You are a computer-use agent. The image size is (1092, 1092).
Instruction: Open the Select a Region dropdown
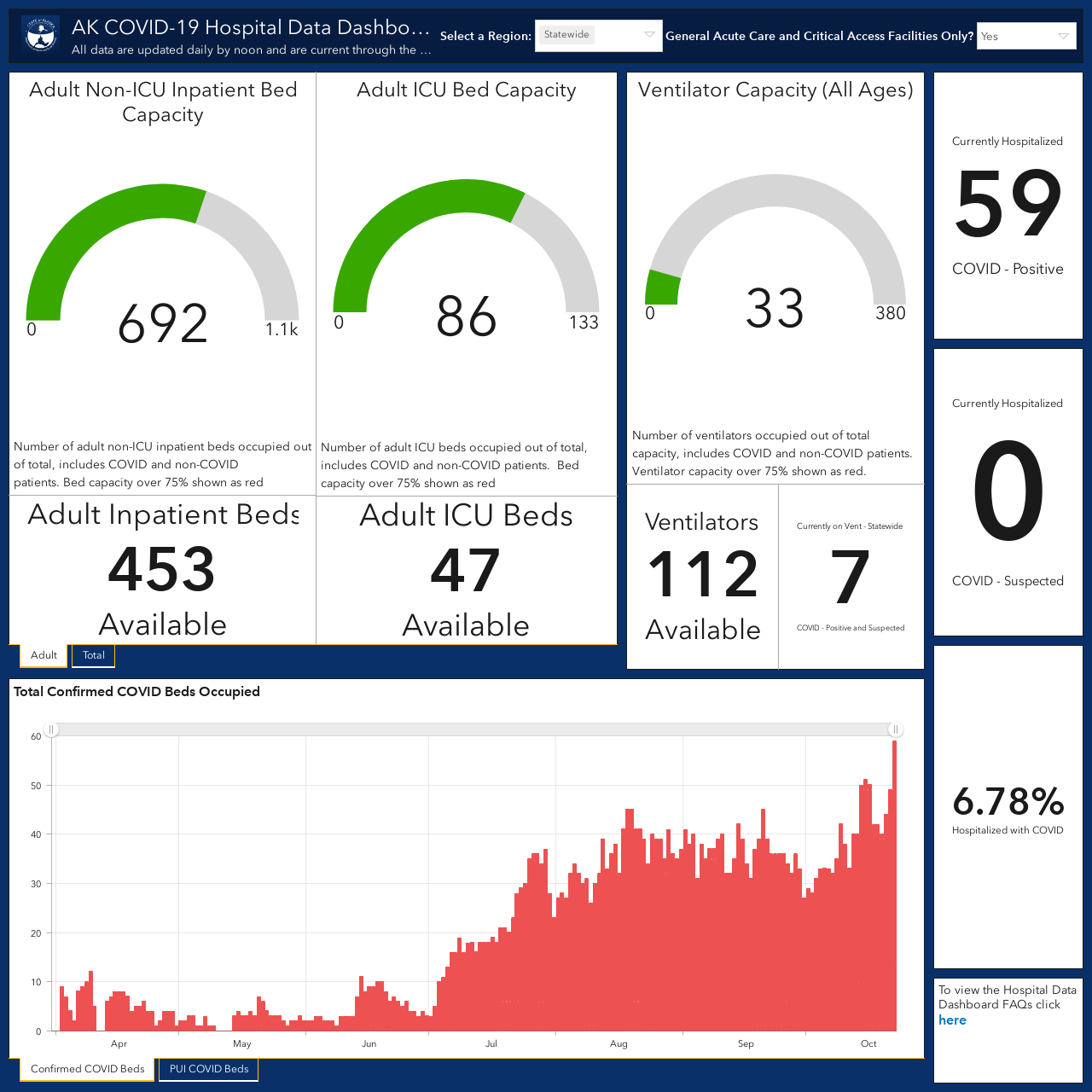click(598, 36)
